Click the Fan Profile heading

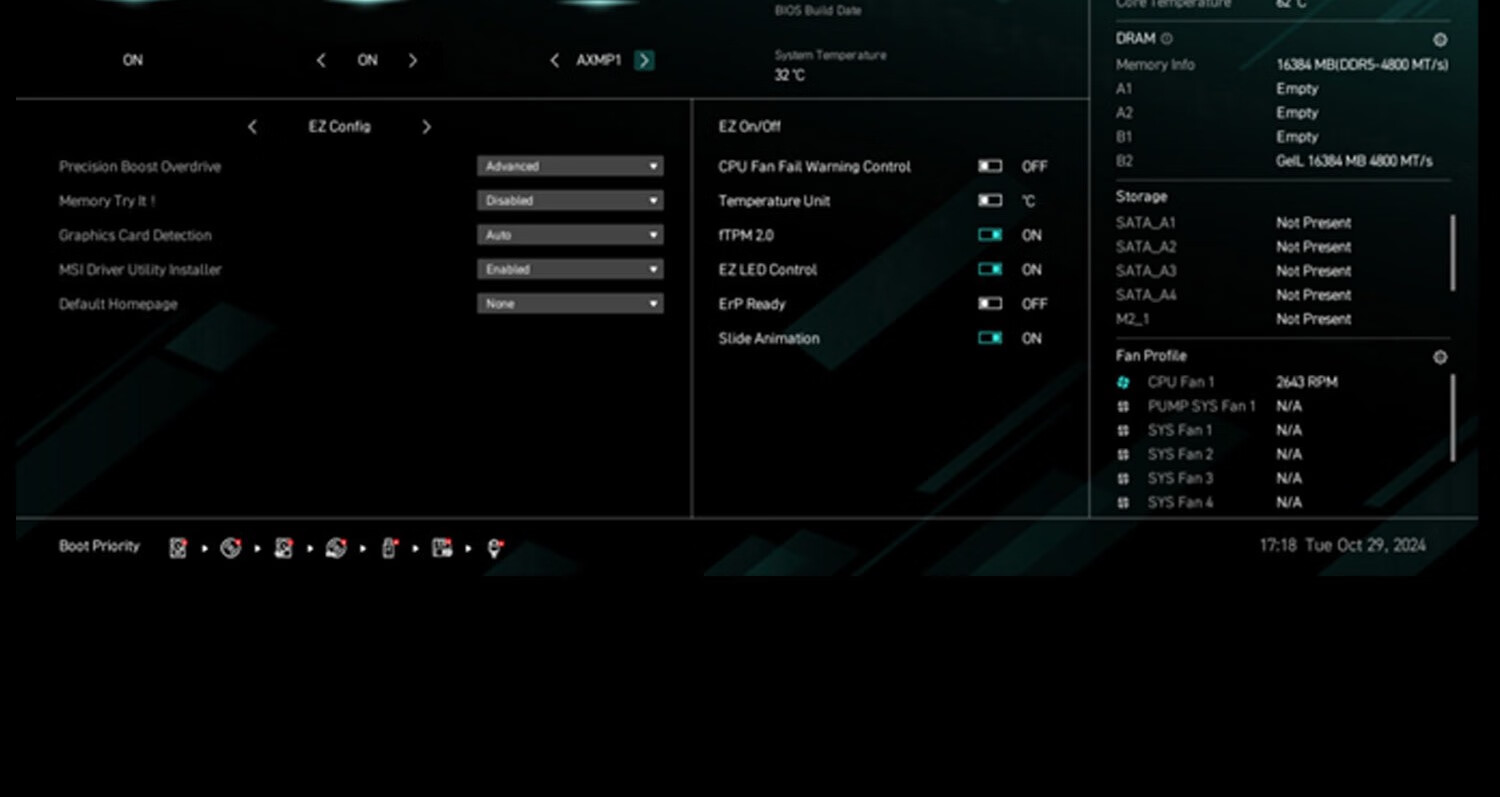pos(1151,356)
